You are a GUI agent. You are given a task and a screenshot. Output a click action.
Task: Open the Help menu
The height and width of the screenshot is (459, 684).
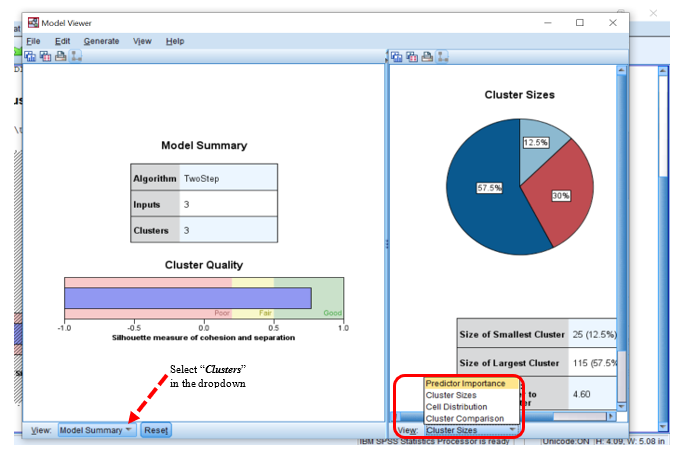[x=175, y=41]
